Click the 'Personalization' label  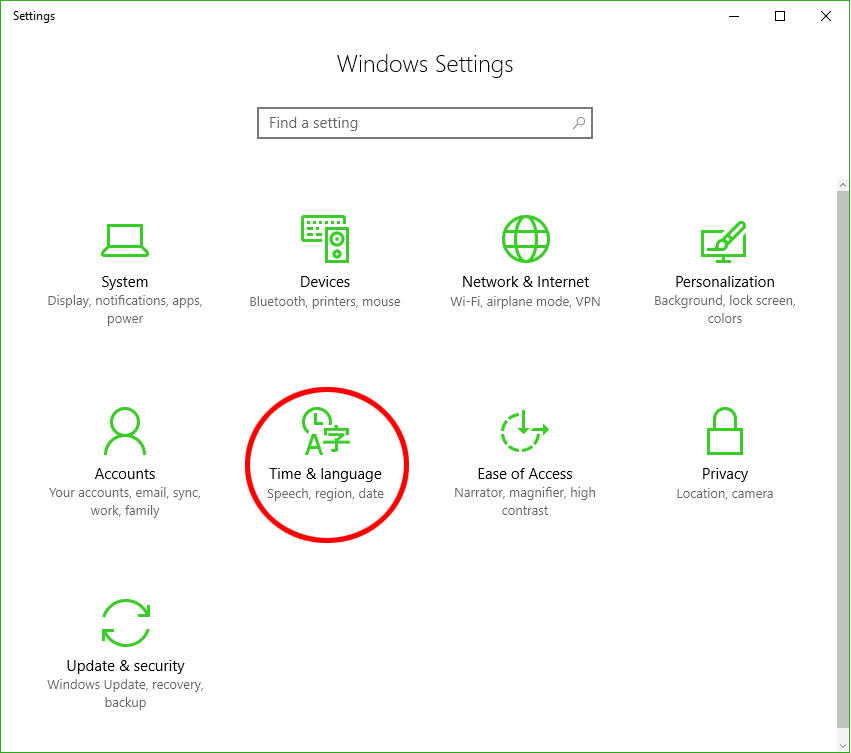click(x=725, y=282)
